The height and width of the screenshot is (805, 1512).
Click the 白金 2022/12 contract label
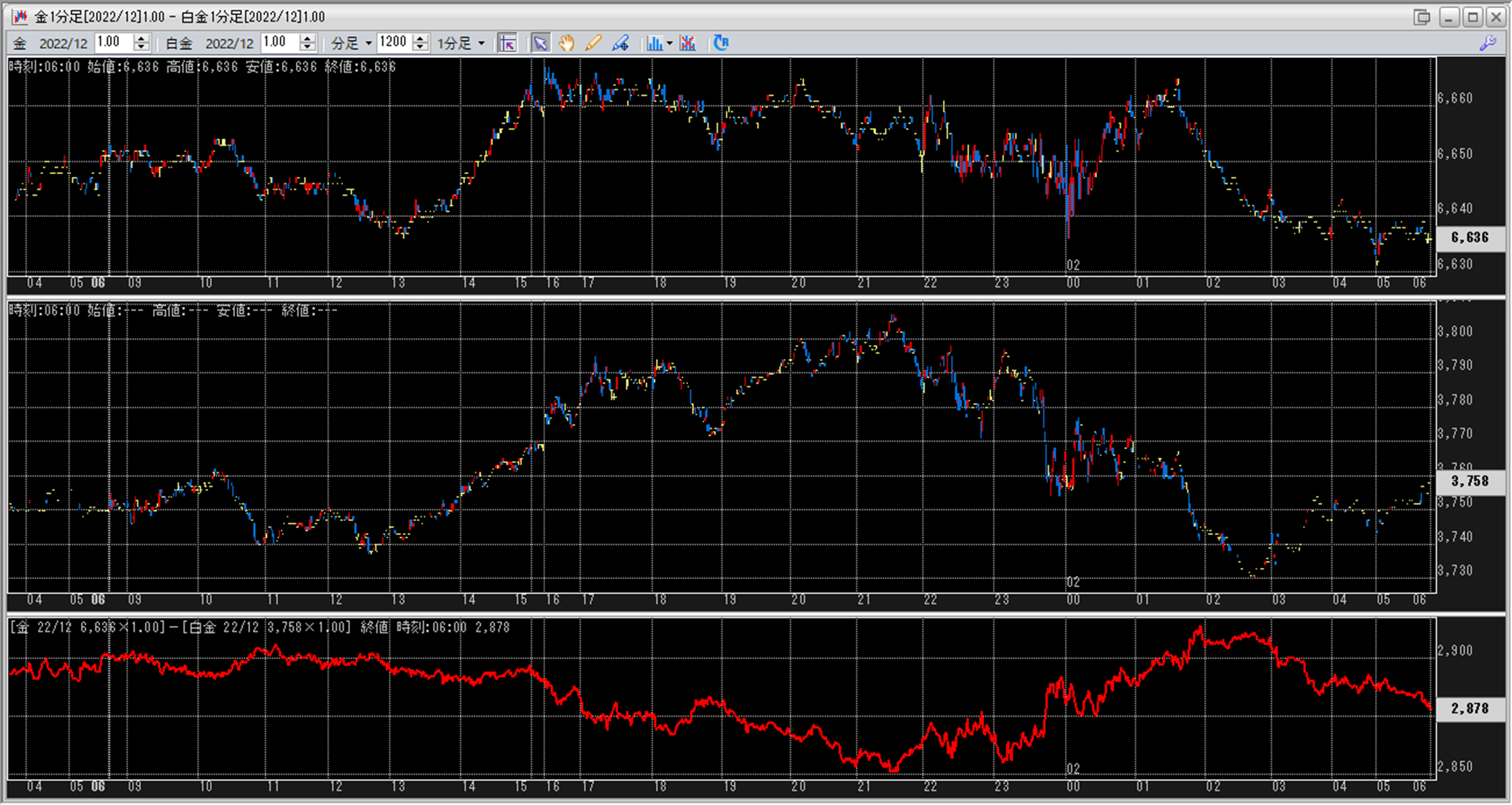(228, 43)
